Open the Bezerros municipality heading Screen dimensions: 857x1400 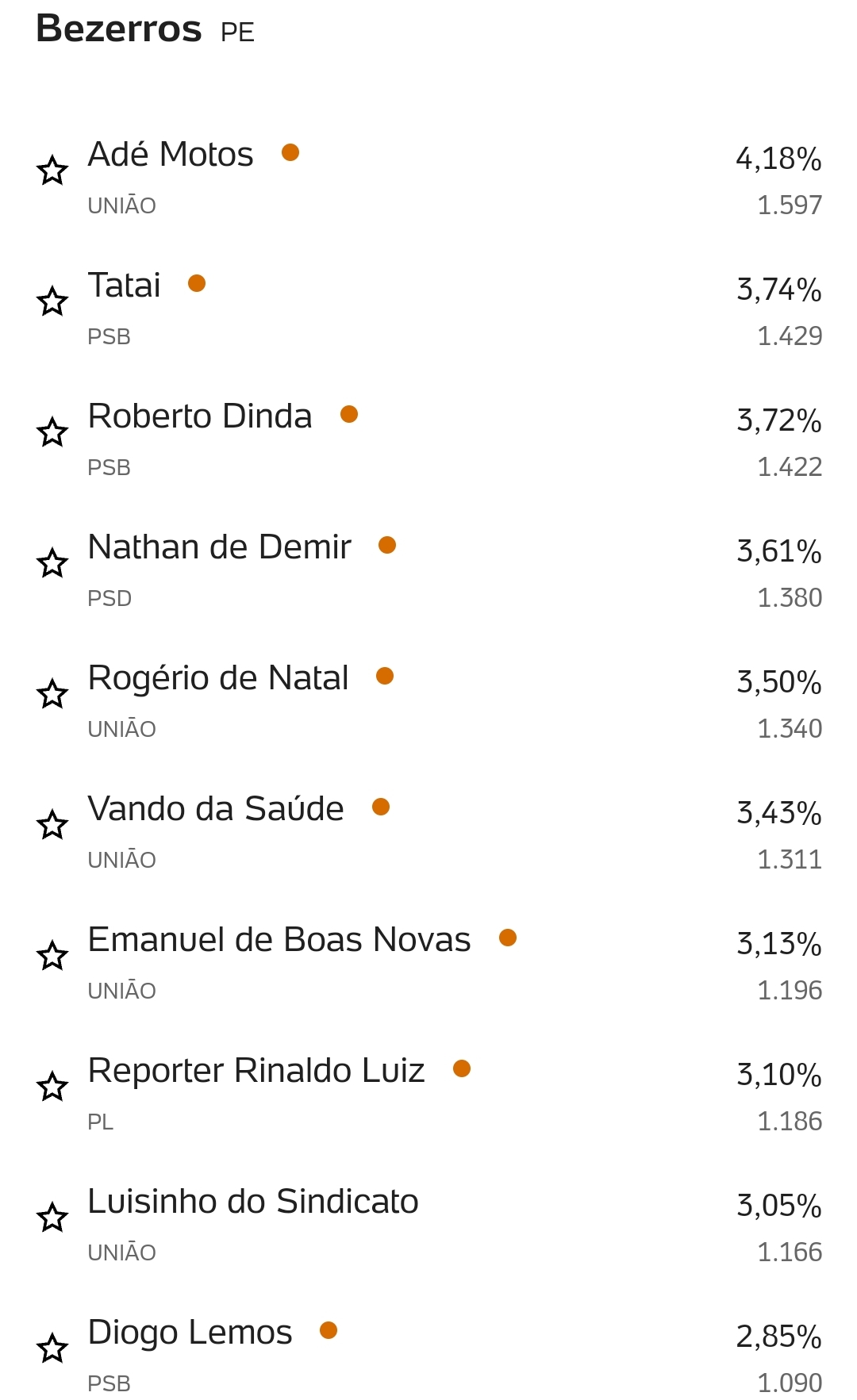(119, 29)
